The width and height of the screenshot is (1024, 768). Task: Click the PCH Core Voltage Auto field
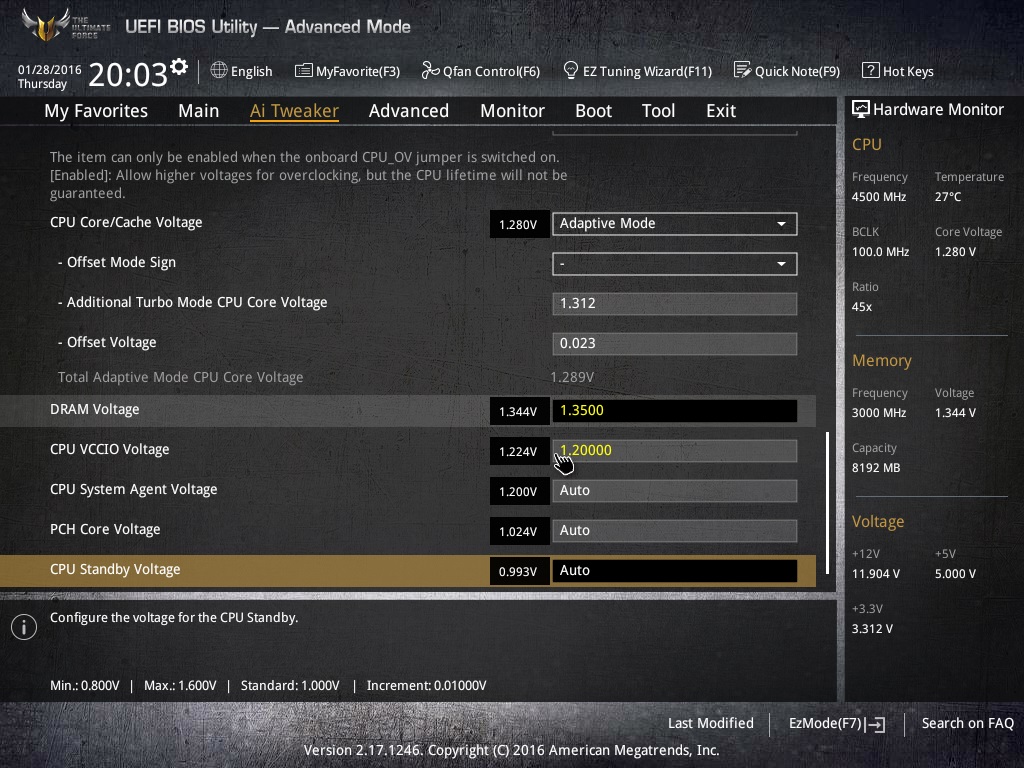(x=675, y=531)
